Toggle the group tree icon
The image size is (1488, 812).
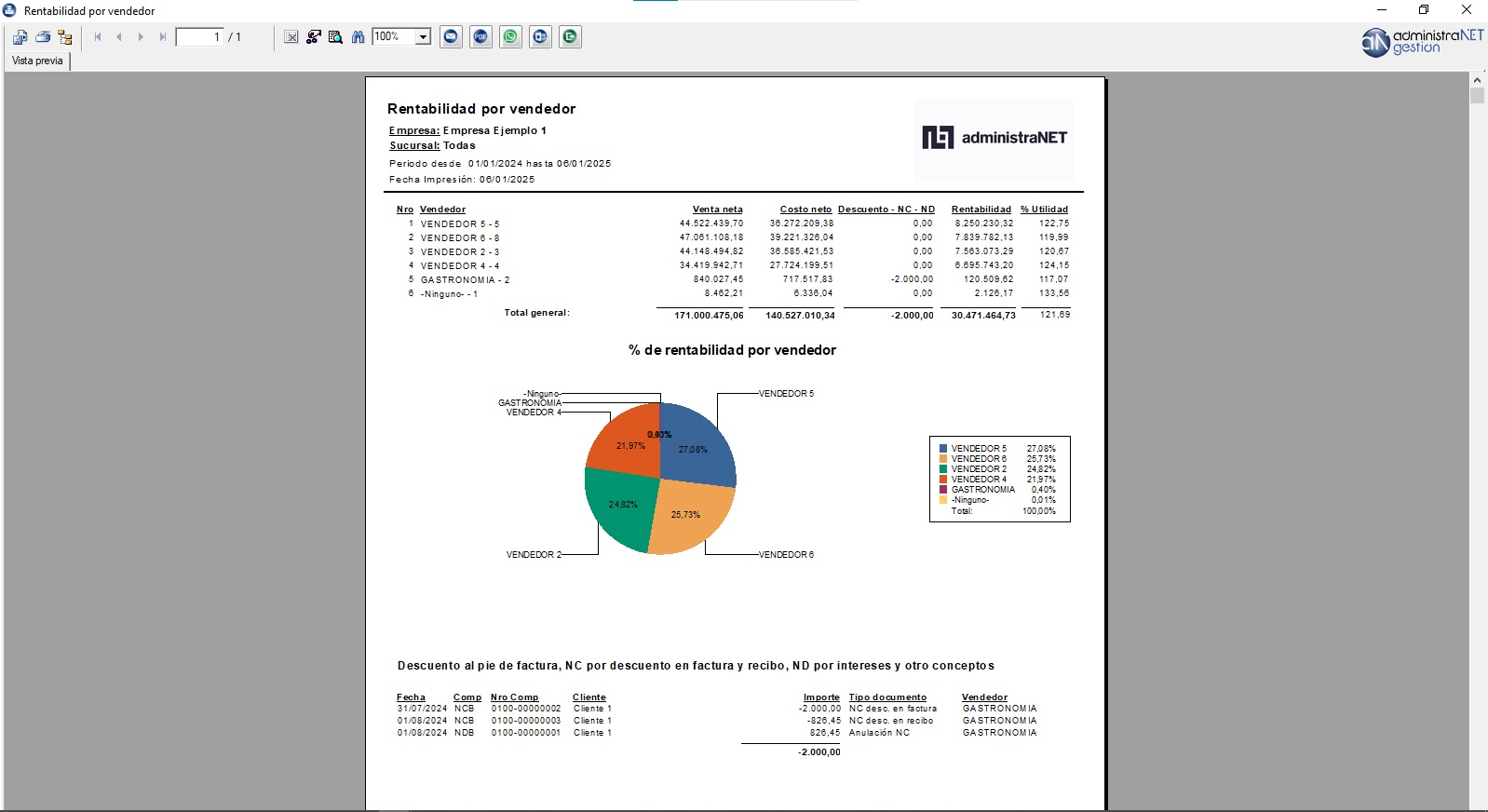click(x=64, y=37)
